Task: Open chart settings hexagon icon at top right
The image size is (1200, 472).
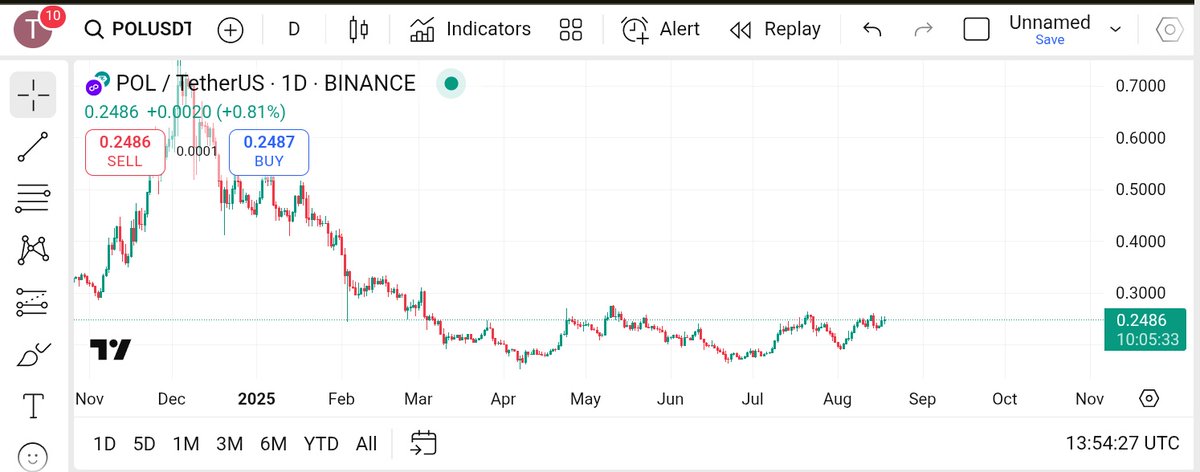Action: 1169,30
